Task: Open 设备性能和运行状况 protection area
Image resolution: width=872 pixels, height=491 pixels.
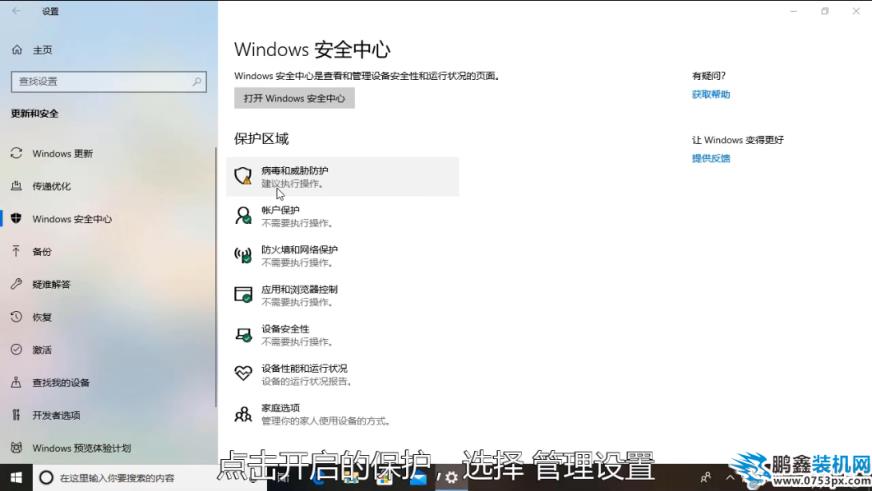Action: (343, 374)
